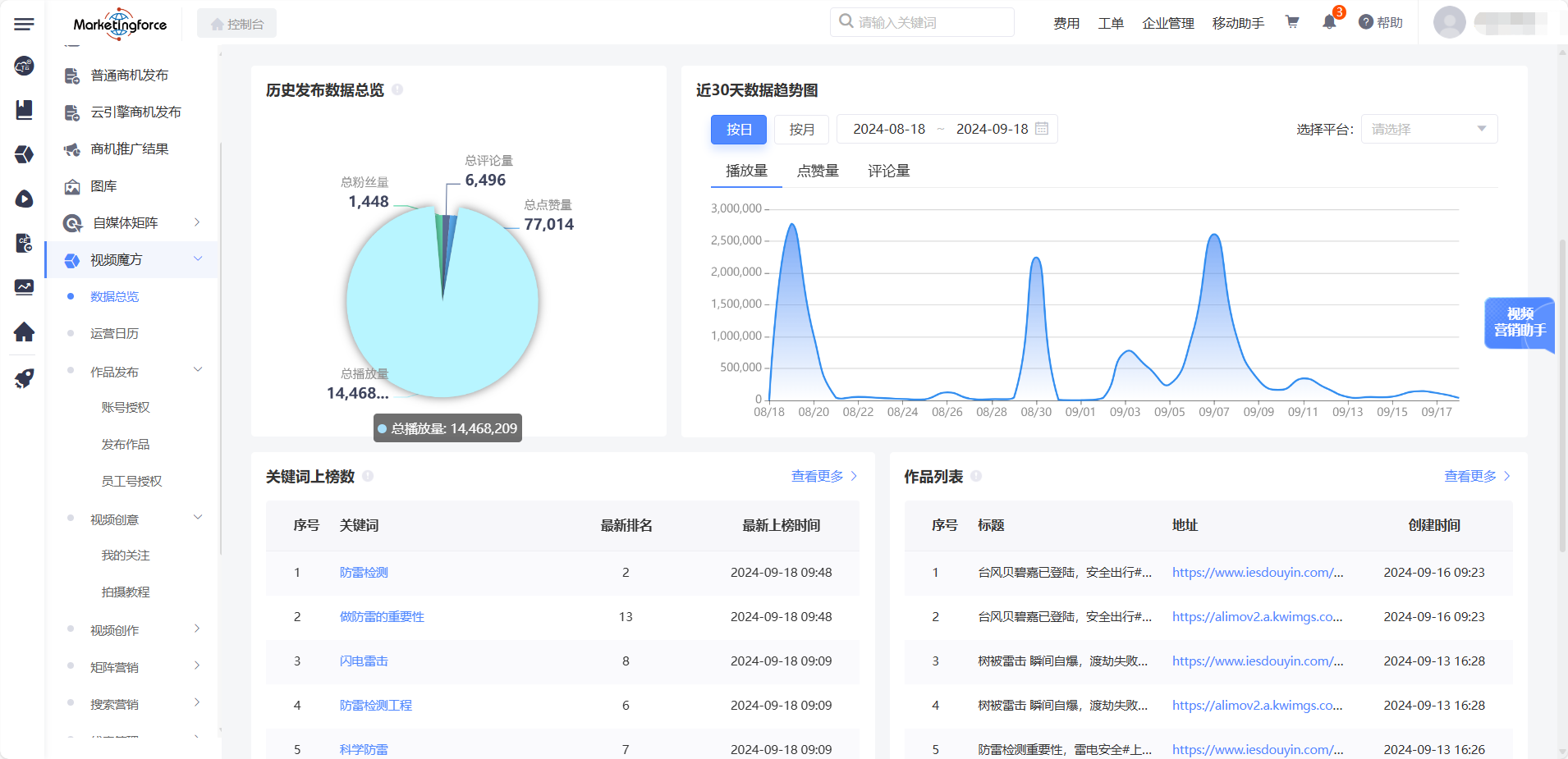Click 查看更多 in 关键词上榜数 panel
Image resolution: width=1568 pixels, height=759 pixels.
click(823, 476)
